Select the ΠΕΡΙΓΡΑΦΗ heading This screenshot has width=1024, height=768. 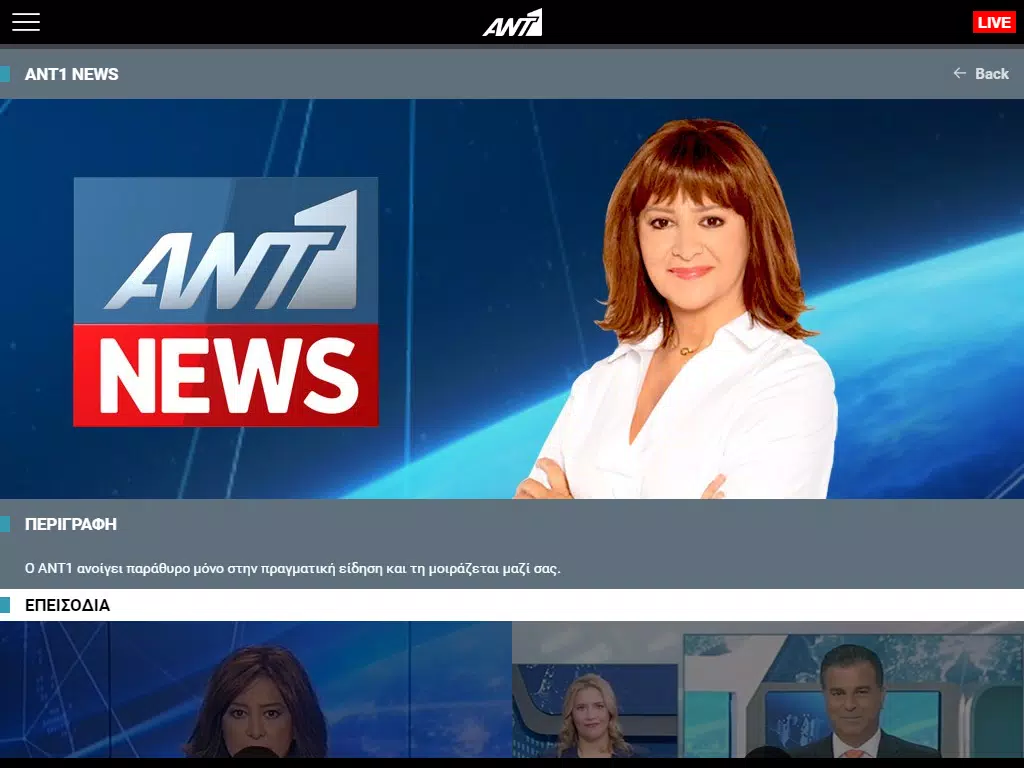click(71, 524)
